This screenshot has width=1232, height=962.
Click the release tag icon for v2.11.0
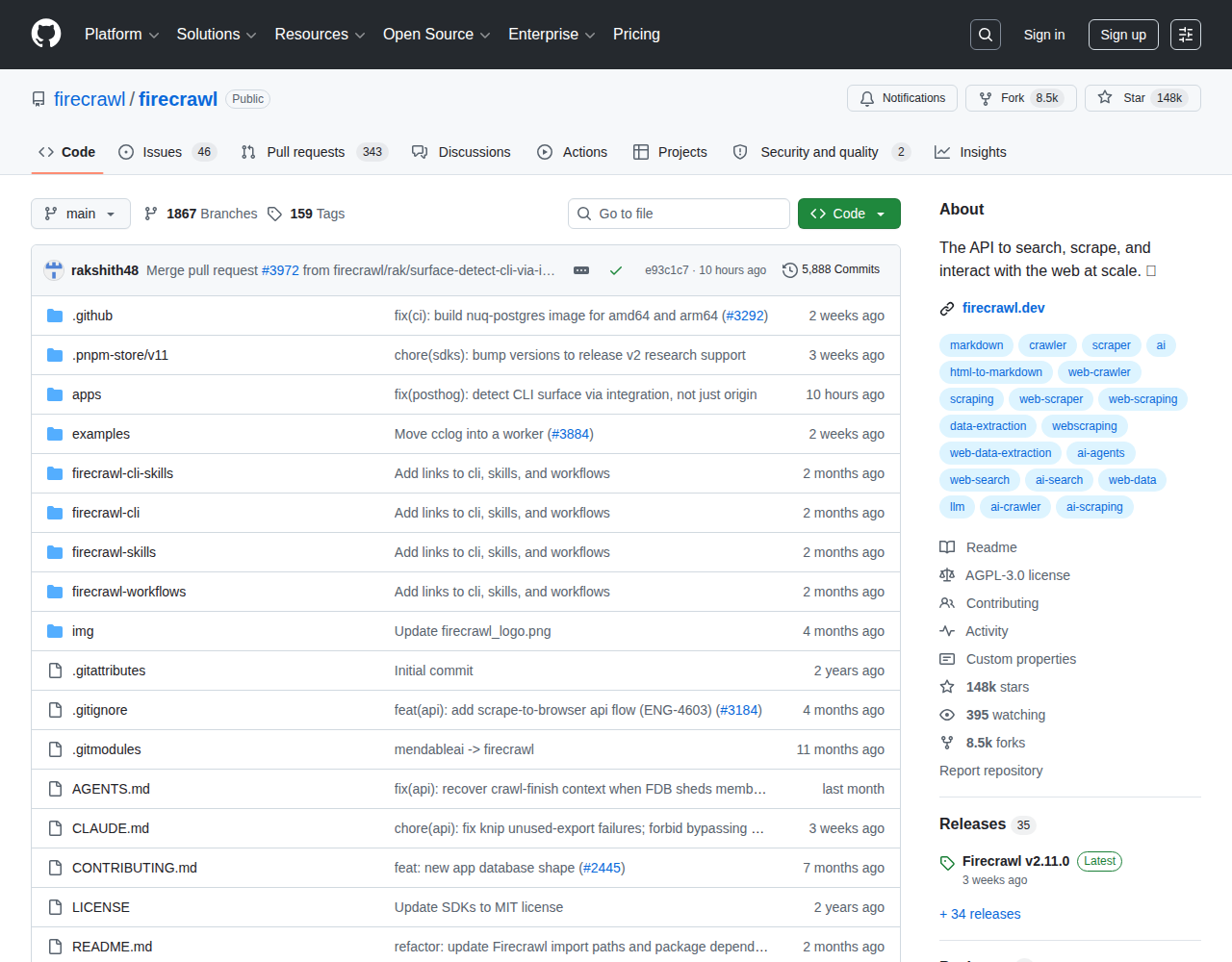(x=947, y=863)
